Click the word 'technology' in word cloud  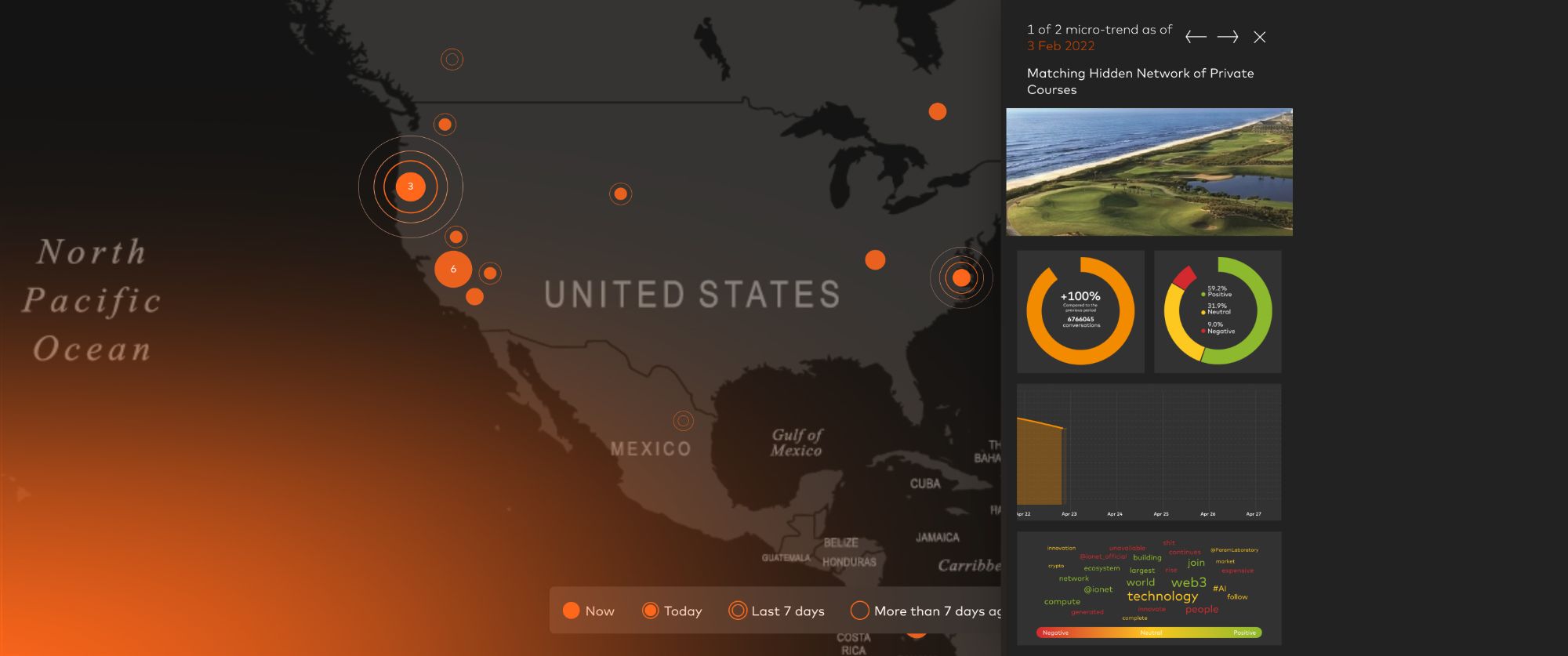pyautogui.click(x=1162, y=596)
